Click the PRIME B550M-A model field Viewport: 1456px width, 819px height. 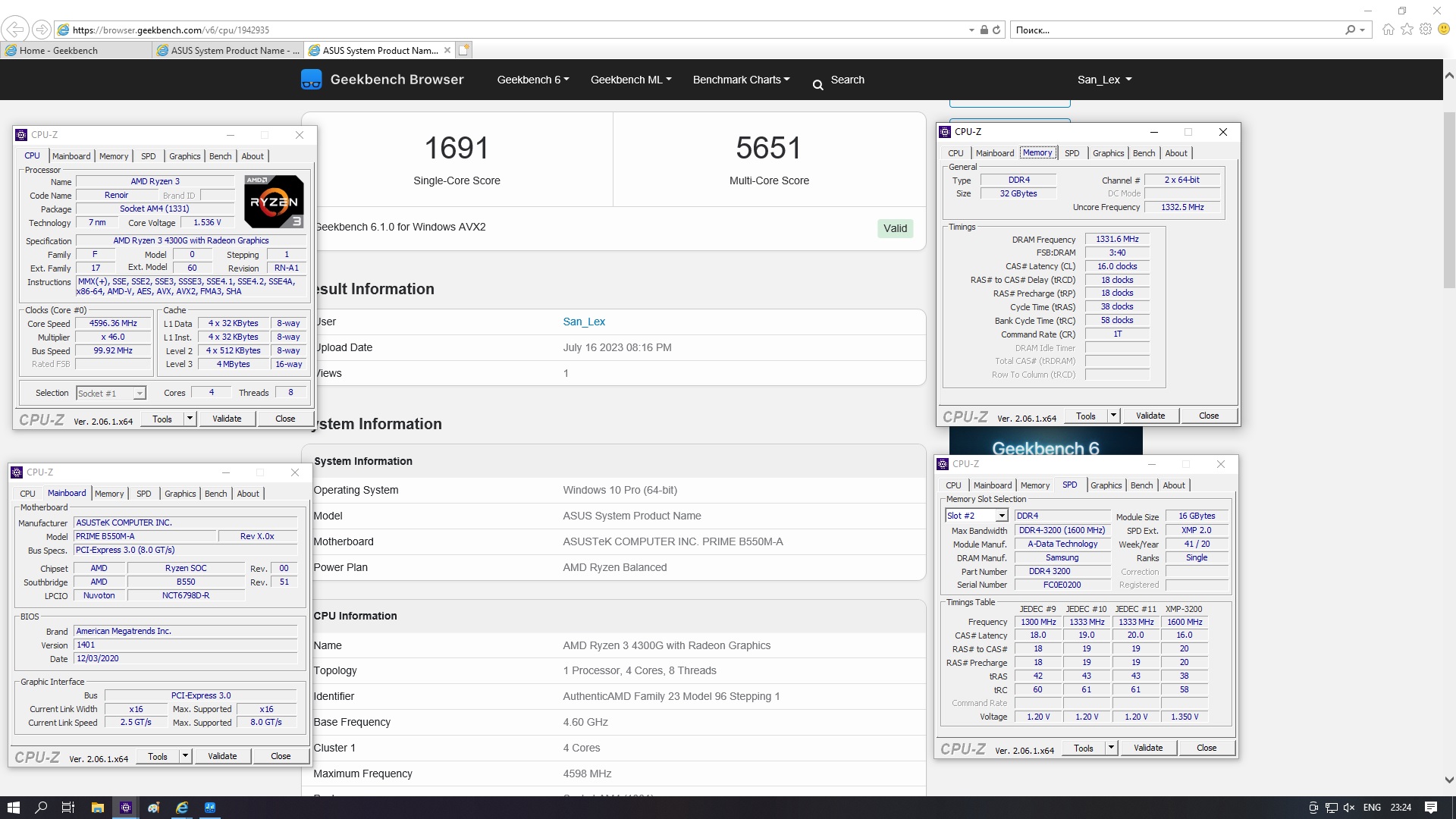pos(145,536)
